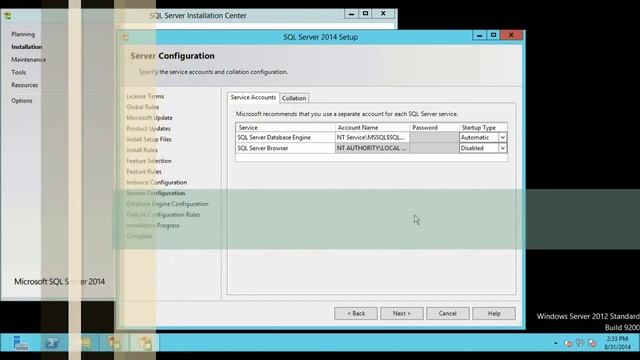Open Server Manager from the taskbar
The image size is (640, 360).
click(20, 343)
